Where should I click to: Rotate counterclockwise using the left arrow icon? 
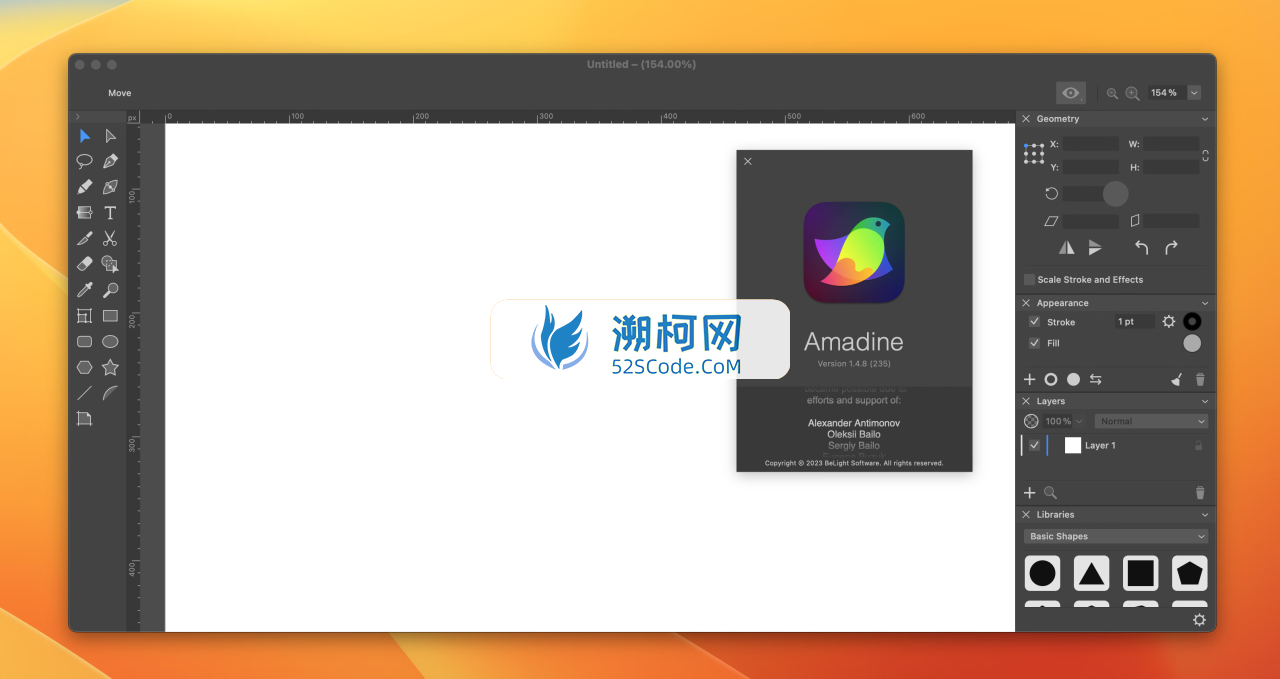tap(1142, 247)
